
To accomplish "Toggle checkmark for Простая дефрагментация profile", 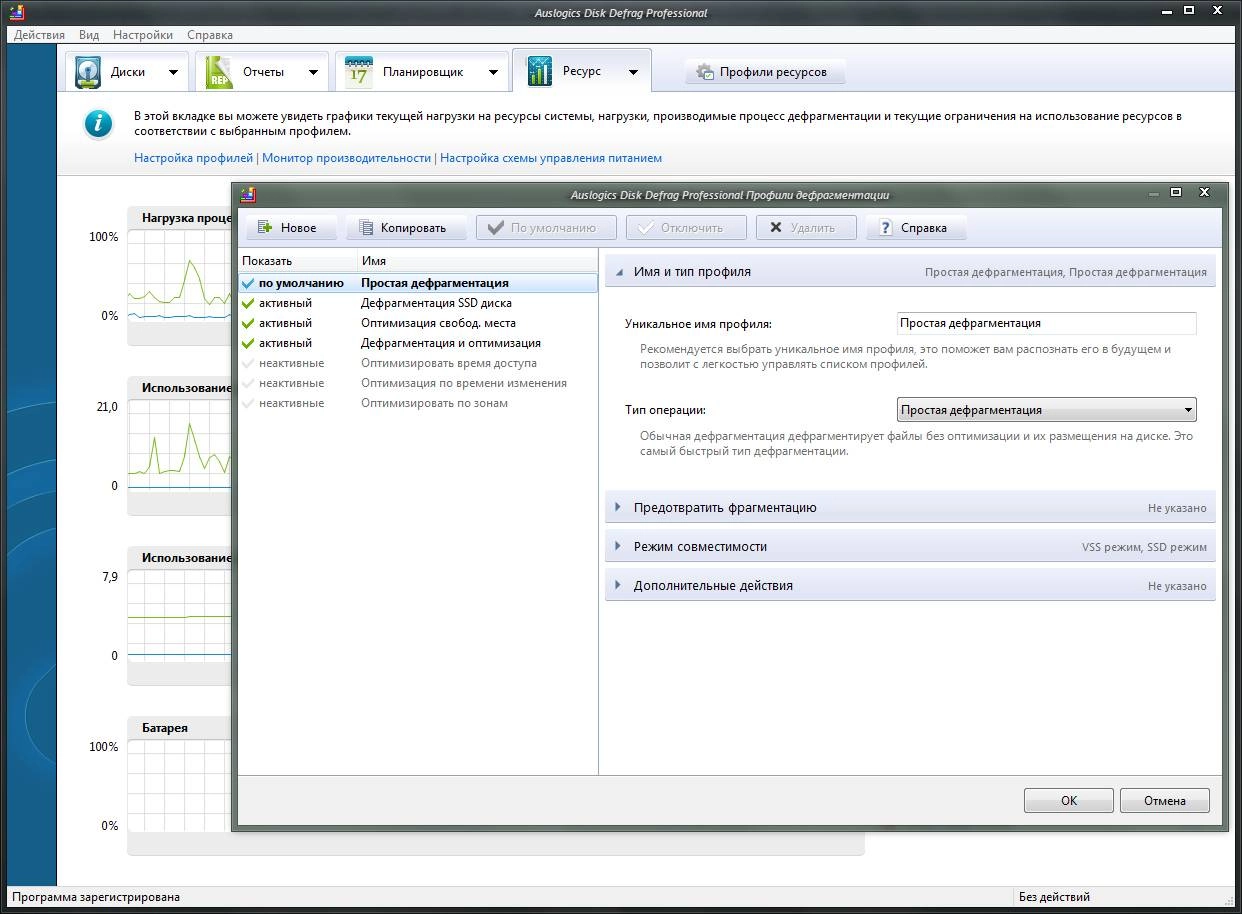I will 248,283.
